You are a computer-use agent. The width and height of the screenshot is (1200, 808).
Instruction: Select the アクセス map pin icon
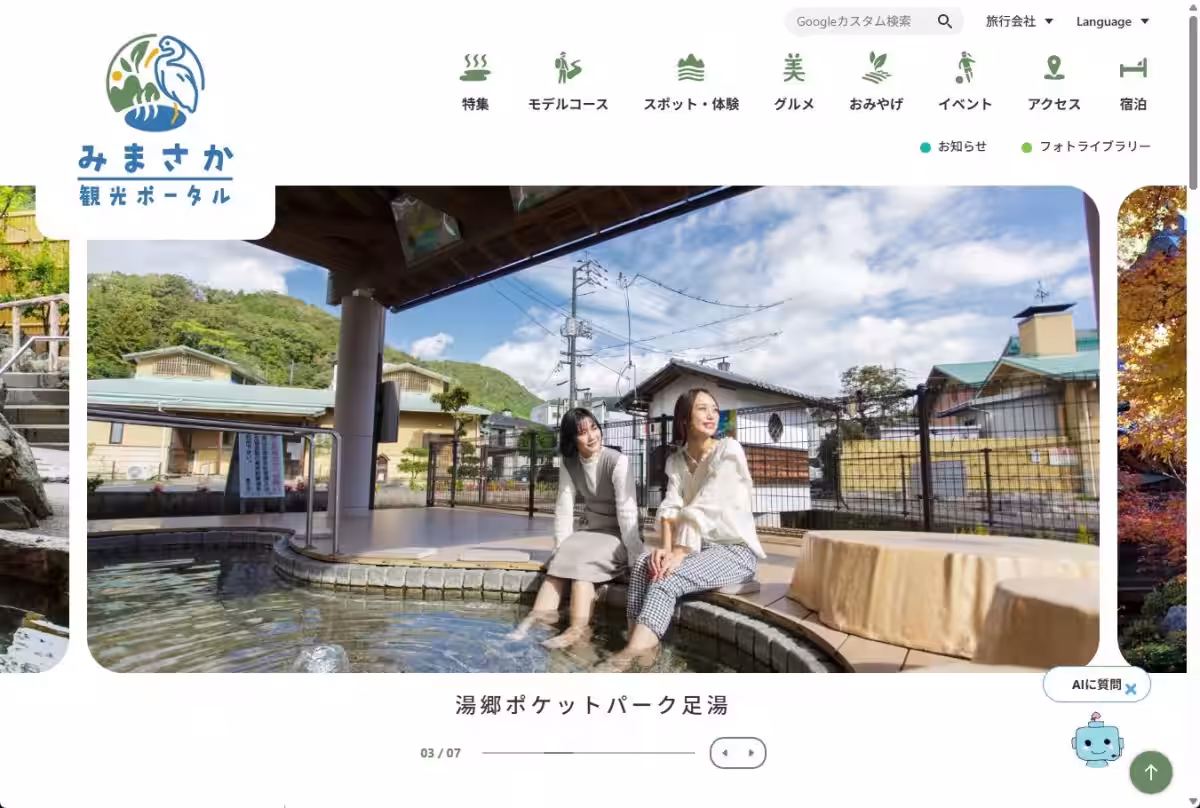point(1054,68)
